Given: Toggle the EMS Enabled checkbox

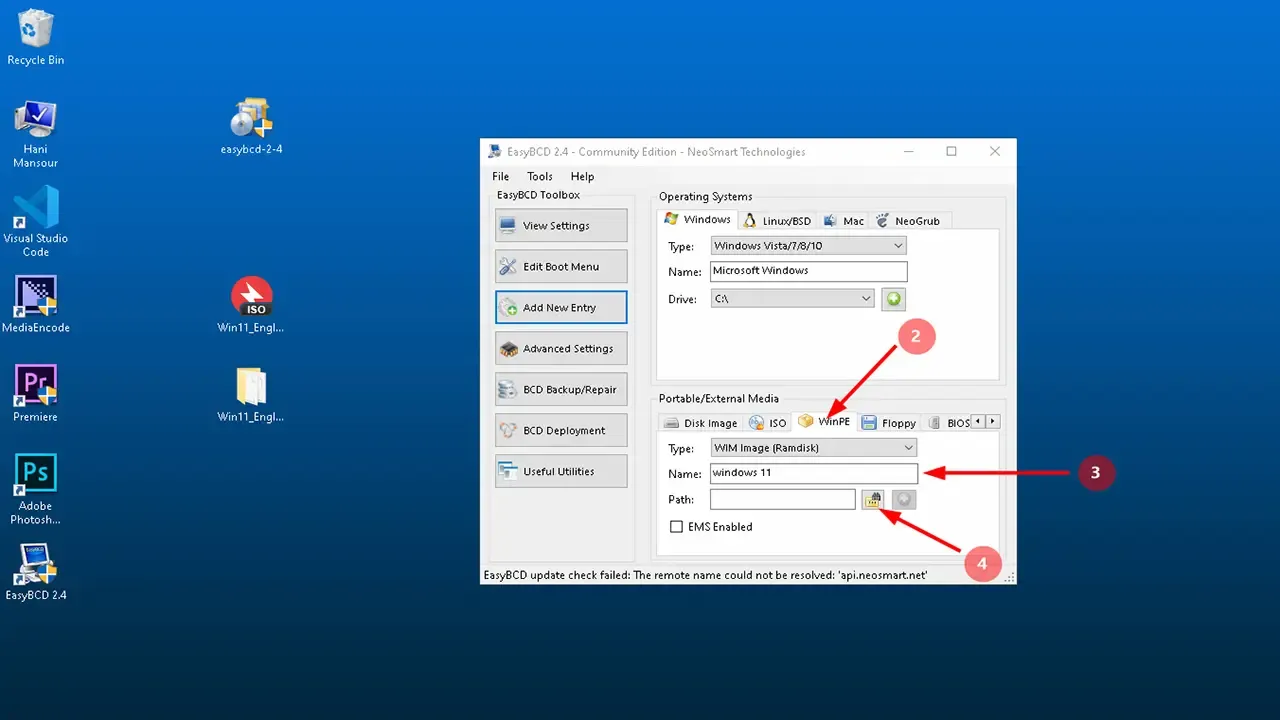Looking at the screenshot, I should pyautogui.click(x=677, y=527).
